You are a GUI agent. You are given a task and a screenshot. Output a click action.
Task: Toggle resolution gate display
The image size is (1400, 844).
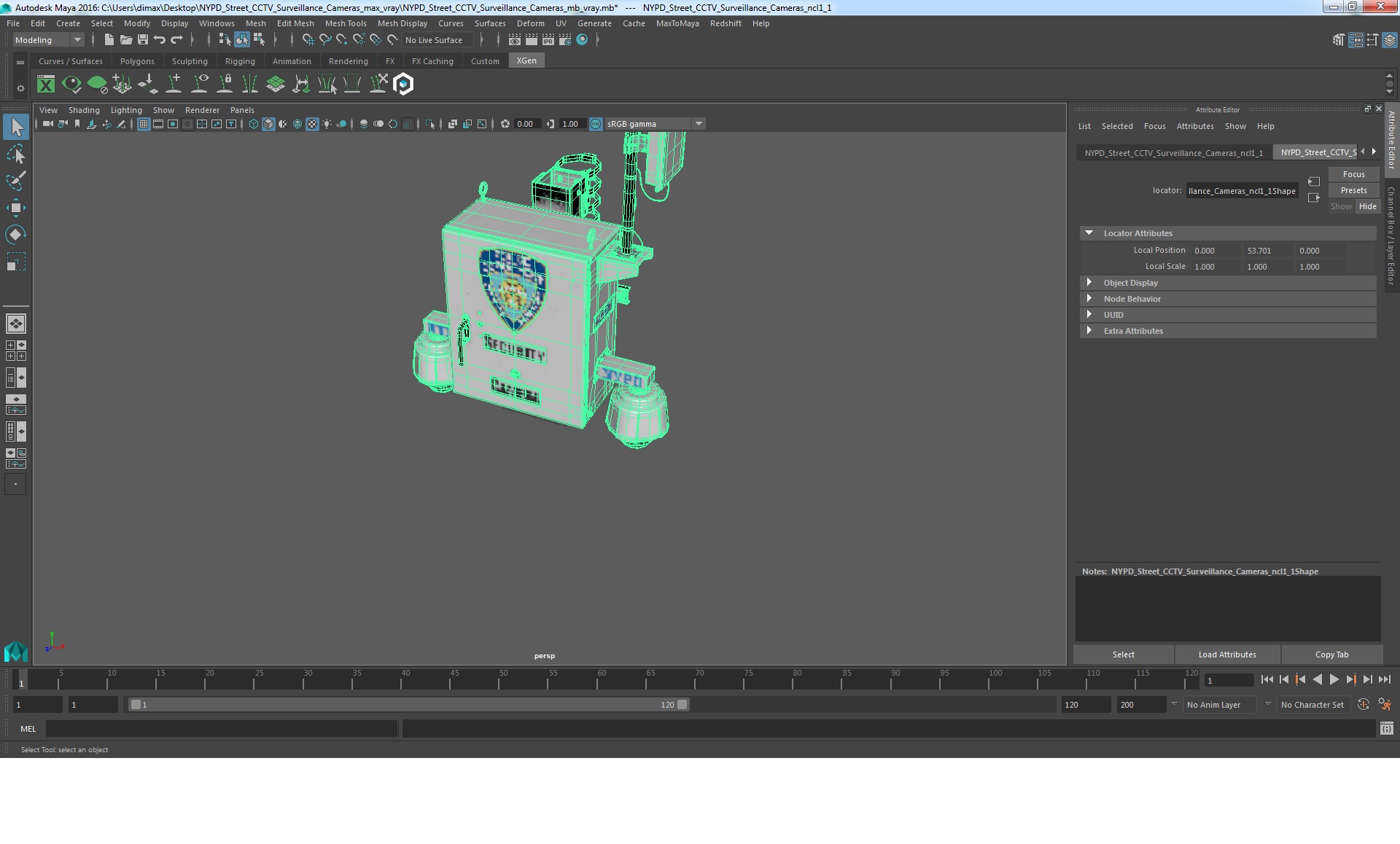(173, 124)
